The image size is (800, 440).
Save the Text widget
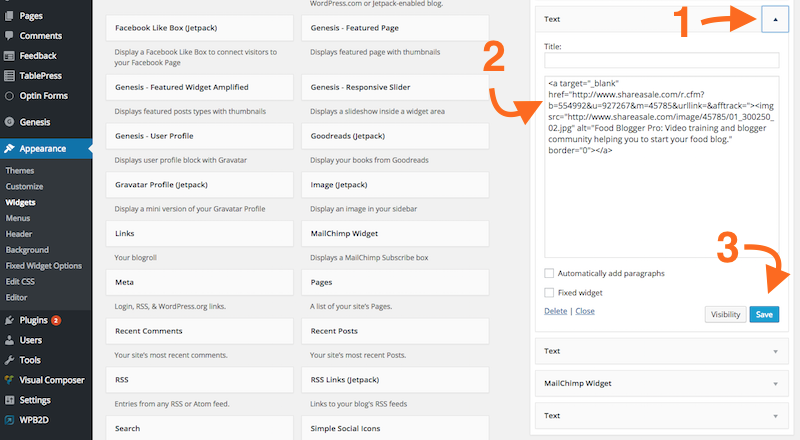[764, 314]
